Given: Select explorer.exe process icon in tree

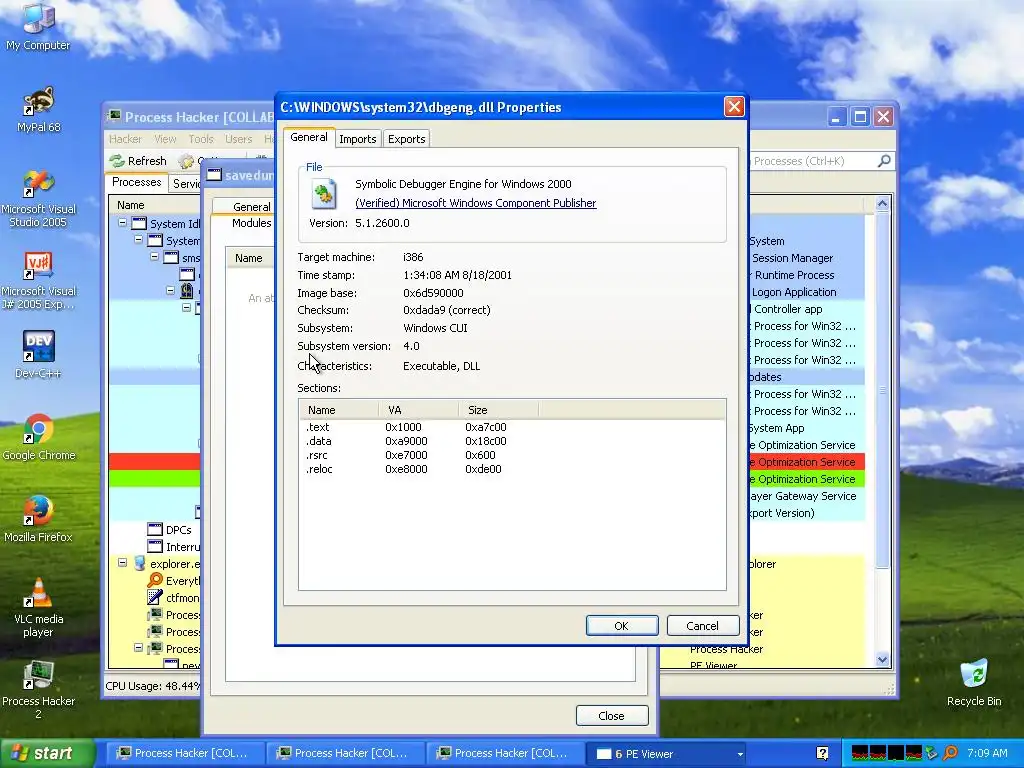Looking at the screenshot, I should [139, 564].
